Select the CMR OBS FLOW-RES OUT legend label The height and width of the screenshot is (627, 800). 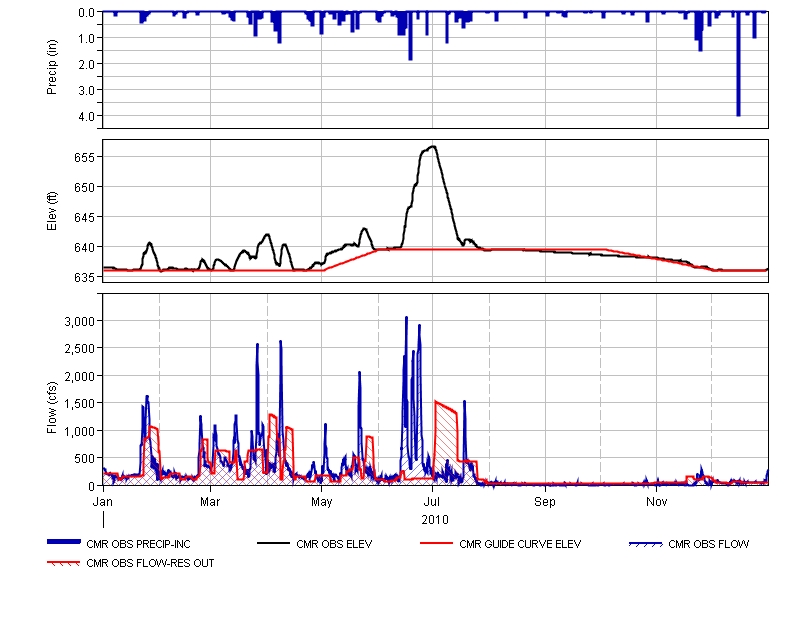pyautogui.click(x=151, y=563)
